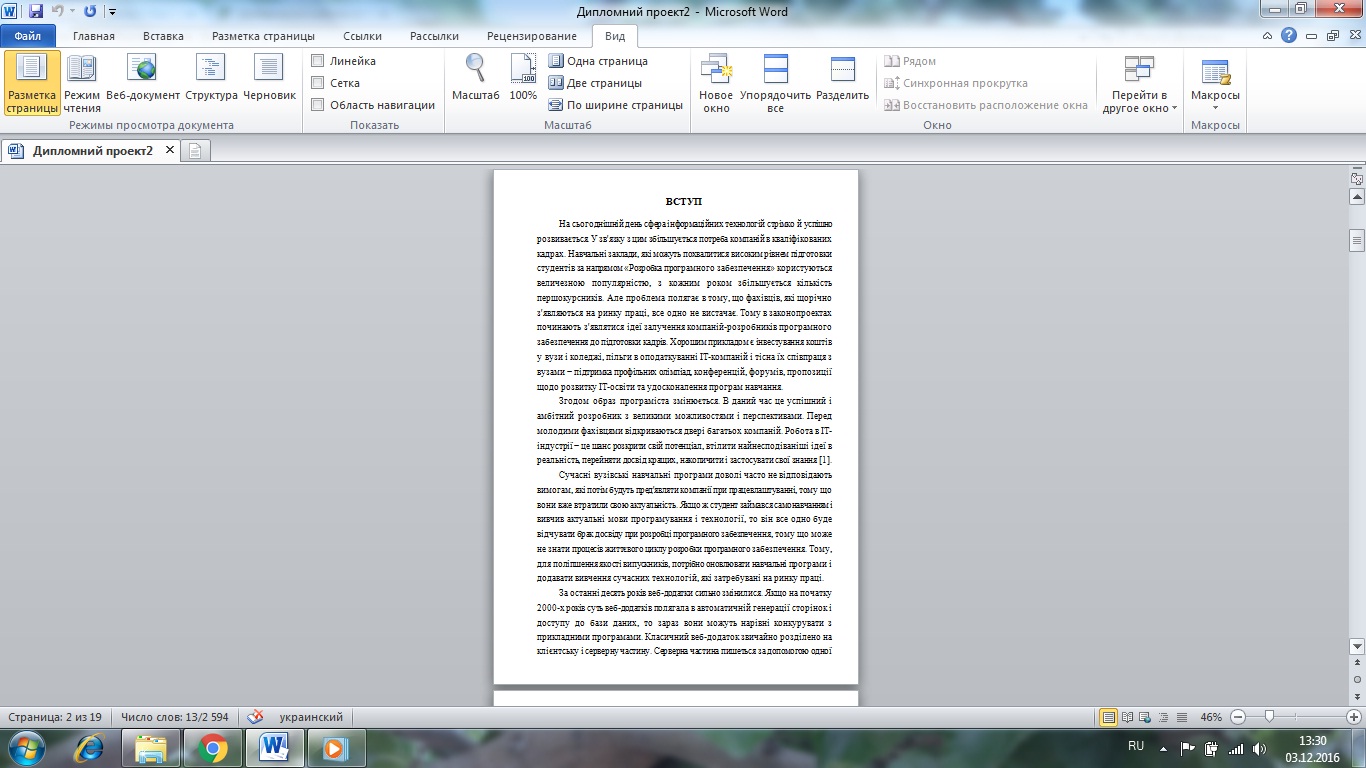Click the zoom slider handle

1269,717
